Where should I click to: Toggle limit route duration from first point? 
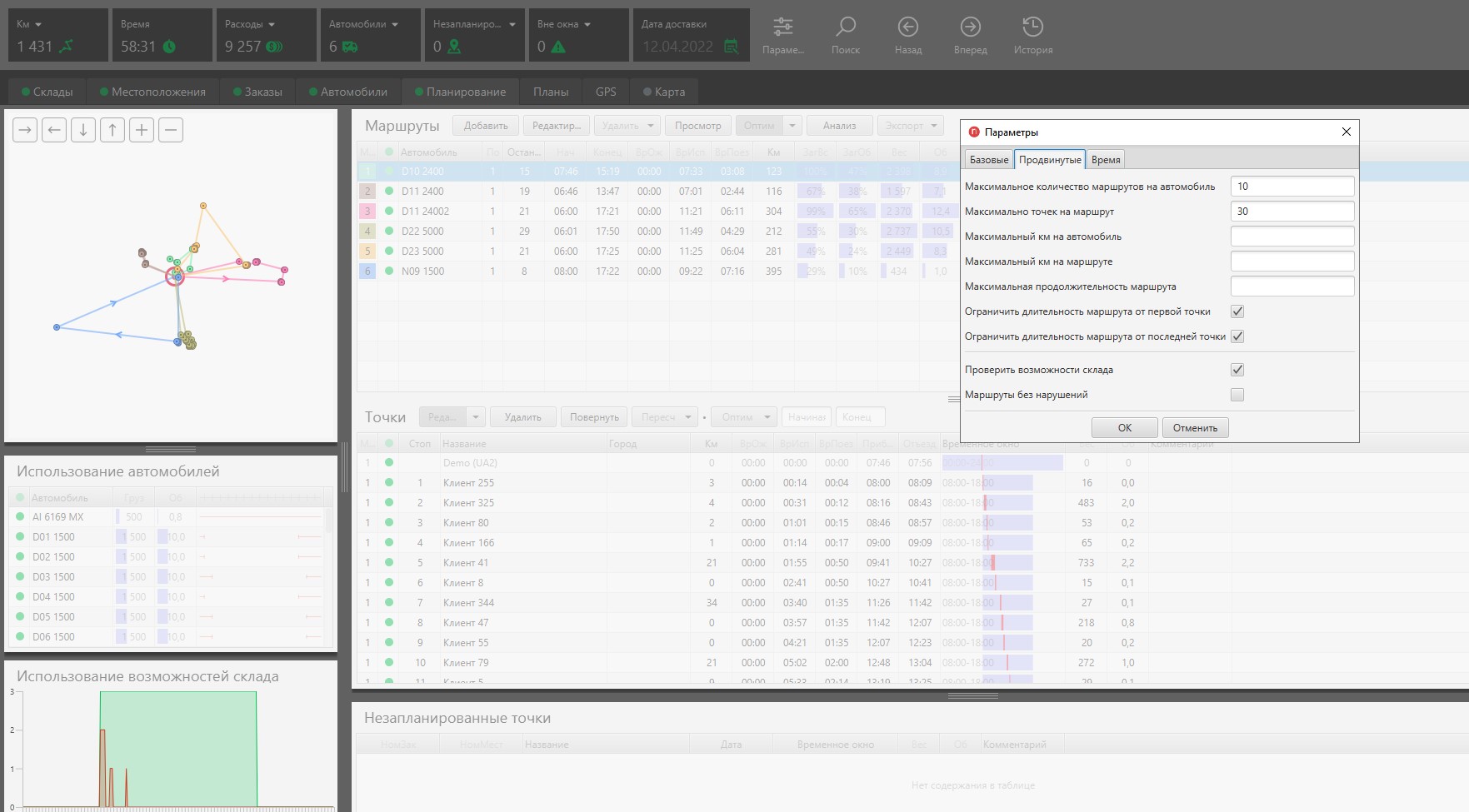1237,311
